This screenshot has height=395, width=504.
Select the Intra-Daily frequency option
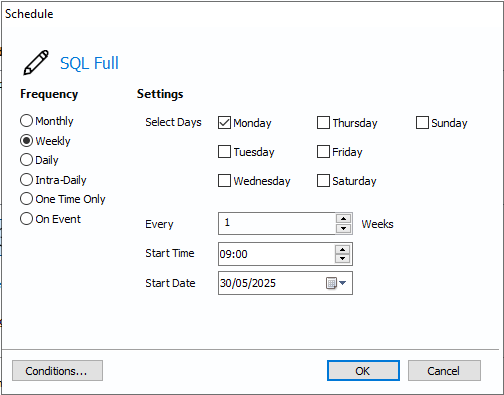26,180
